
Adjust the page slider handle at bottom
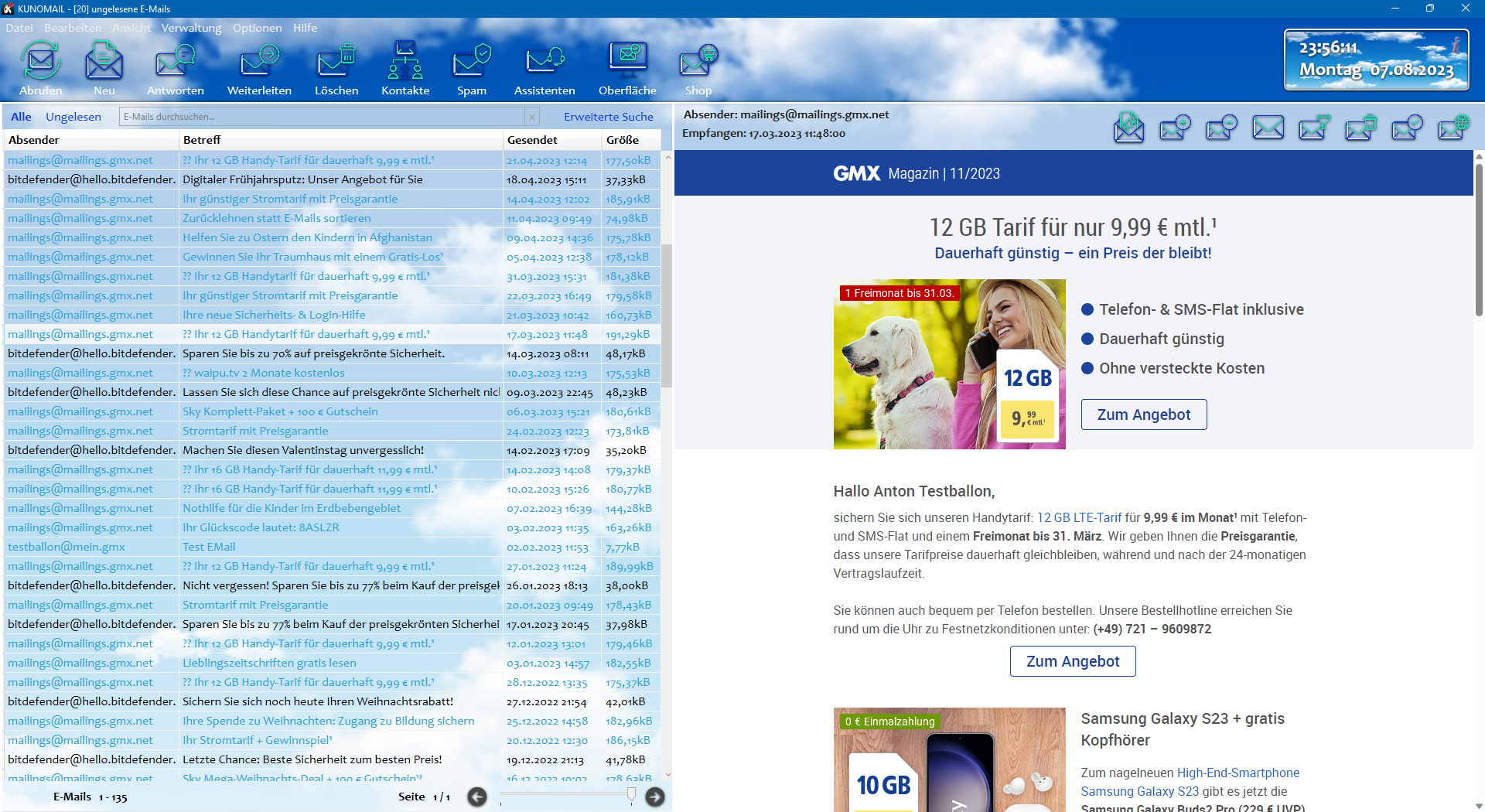point(631,794)
